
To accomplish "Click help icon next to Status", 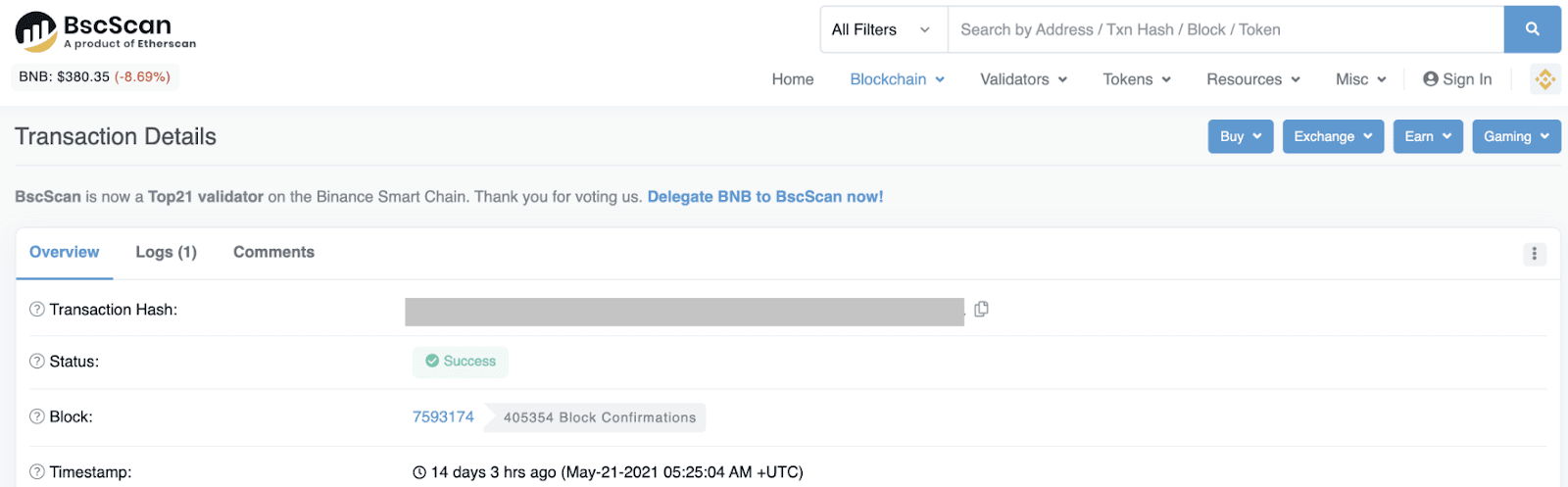I will 37,362.
